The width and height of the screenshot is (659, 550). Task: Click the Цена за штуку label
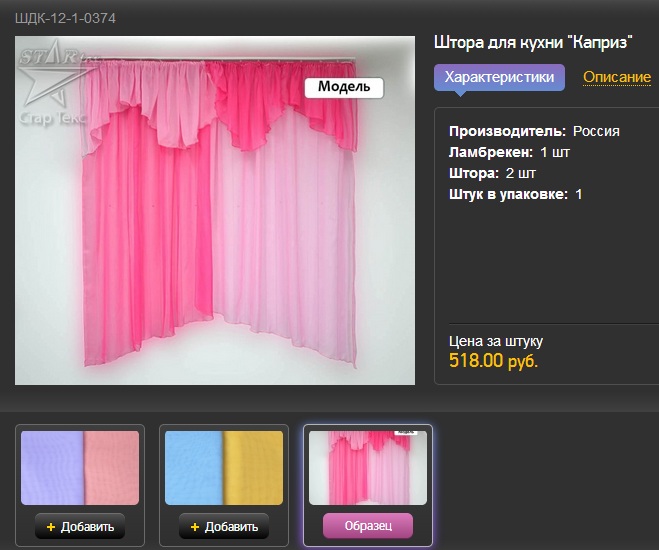click(496, 341)
